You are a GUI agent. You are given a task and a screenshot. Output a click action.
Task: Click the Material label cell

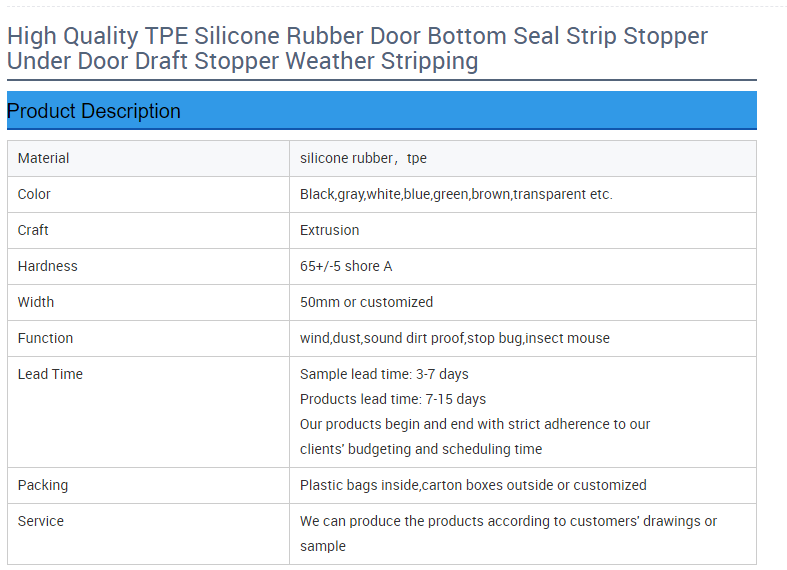(x=44, y=158)
